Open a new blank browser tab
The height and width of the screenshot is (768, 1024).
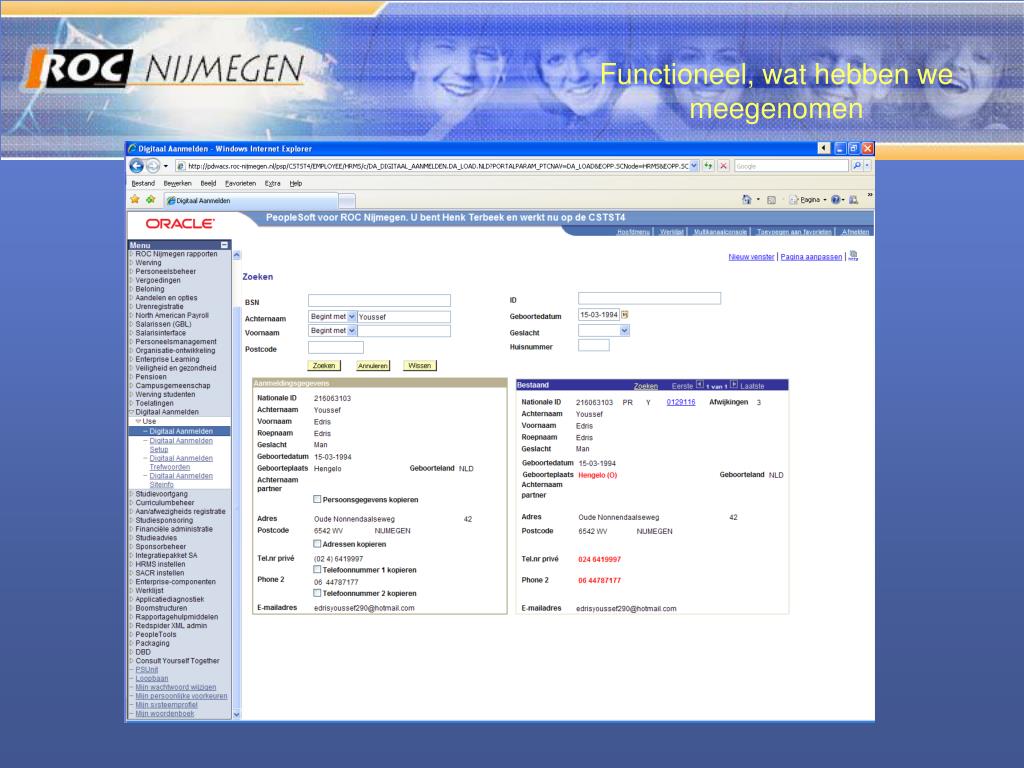pos(347,200)
